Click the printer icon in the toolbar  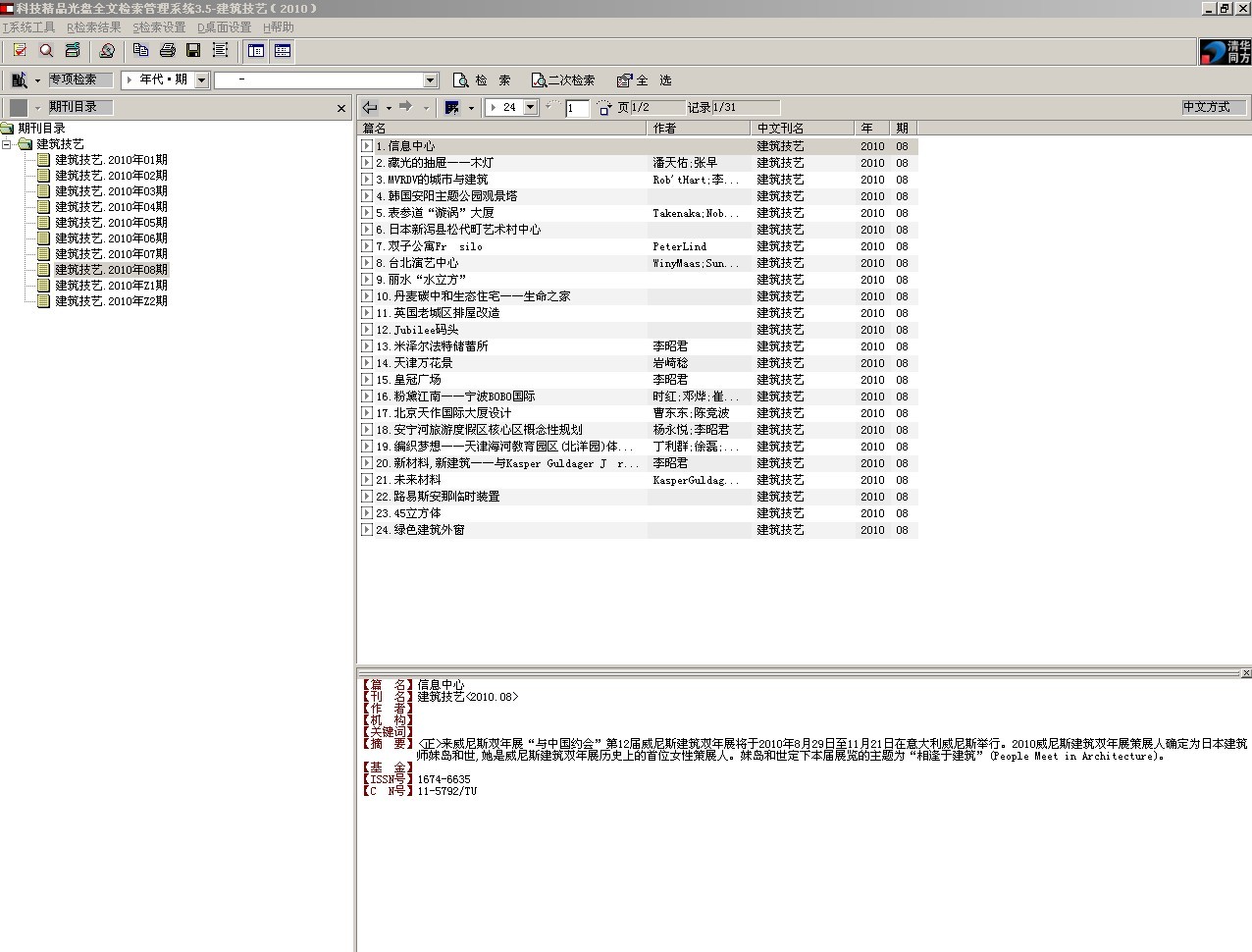coord(167,51)
